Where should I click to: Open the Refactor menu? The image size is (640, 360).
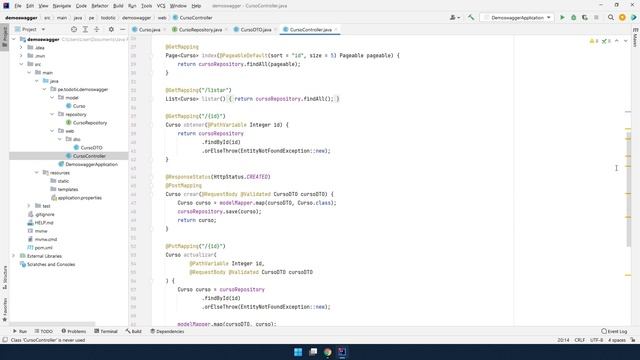pyautogui.click(x=100, y=6)
